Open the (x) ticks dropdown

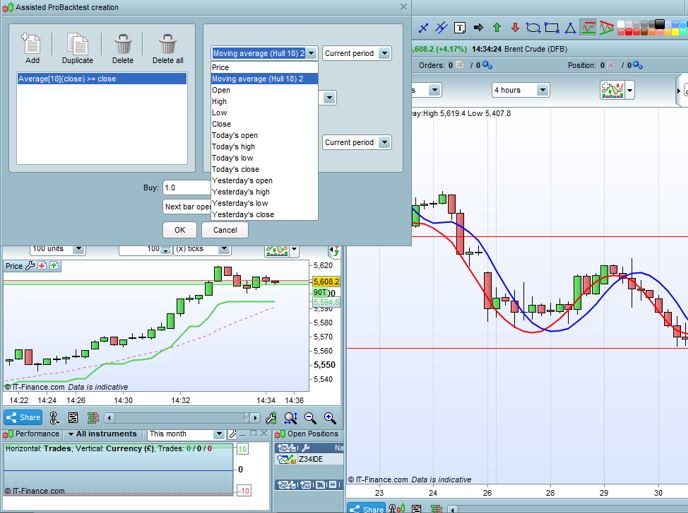coord(202,249)
